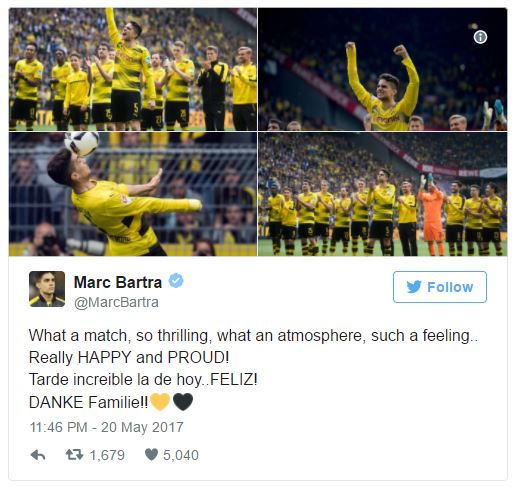Like the tweet with heart icon
Image resolution: width=520 pixels, height=490 pixels.
tap(151, 455)
